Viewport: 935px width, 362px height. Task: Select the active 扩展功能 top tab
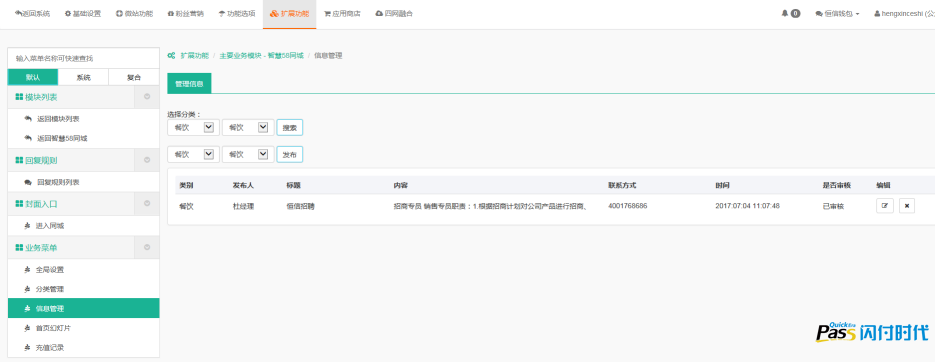[289, 13]
